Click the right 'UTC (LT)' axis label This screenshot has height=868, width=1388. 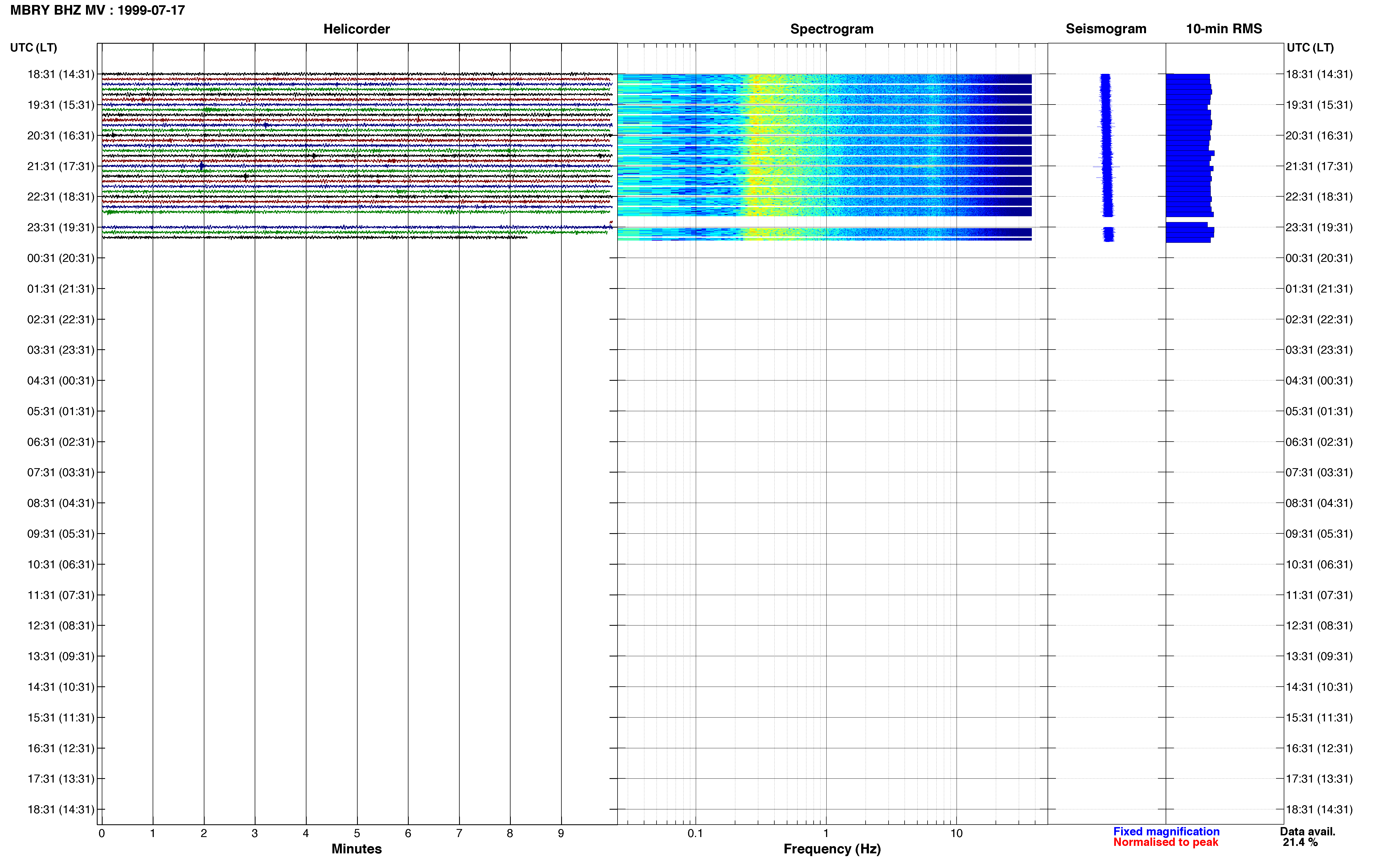[1310, 48]
